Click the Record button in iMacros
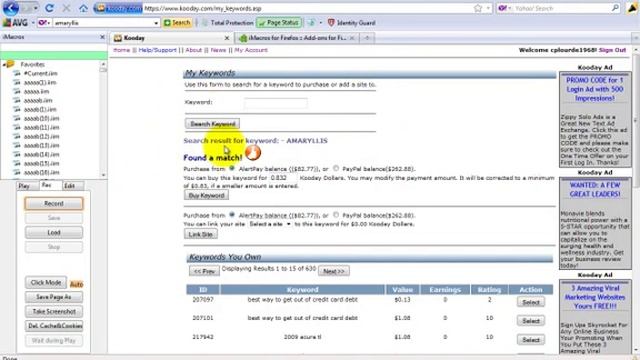The image size is (640, 360). coord(54,203)
